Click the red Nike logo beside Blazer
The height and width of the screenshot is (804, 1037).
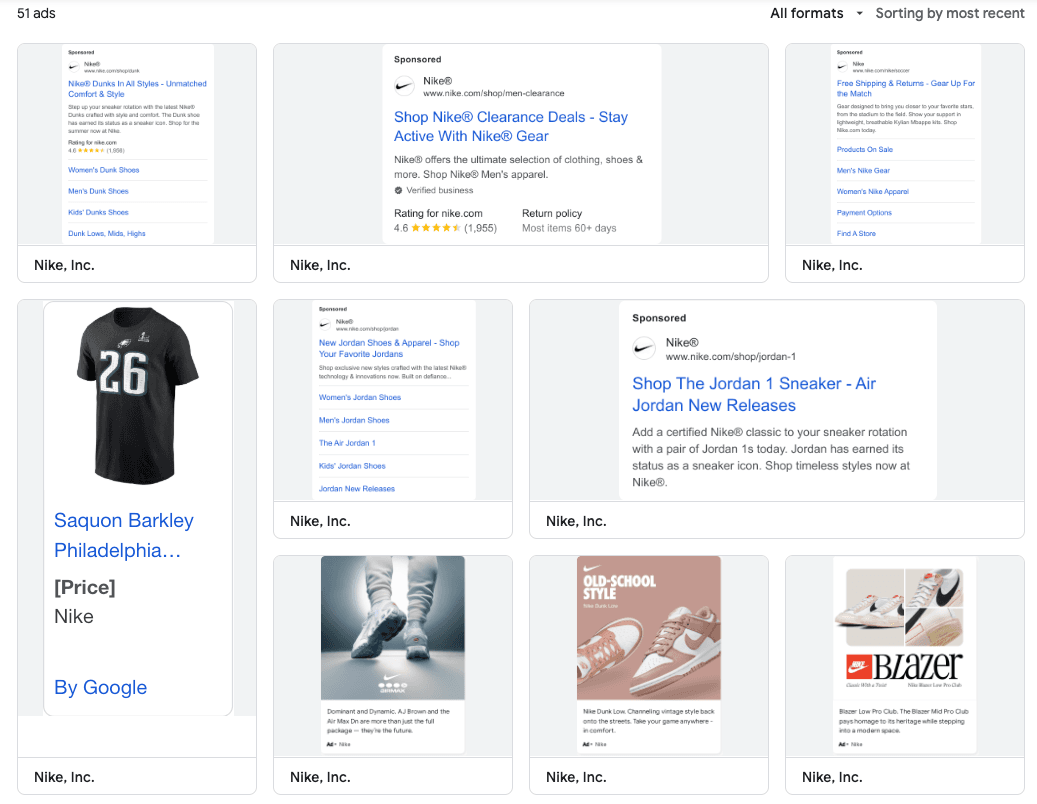coord(858,666)
